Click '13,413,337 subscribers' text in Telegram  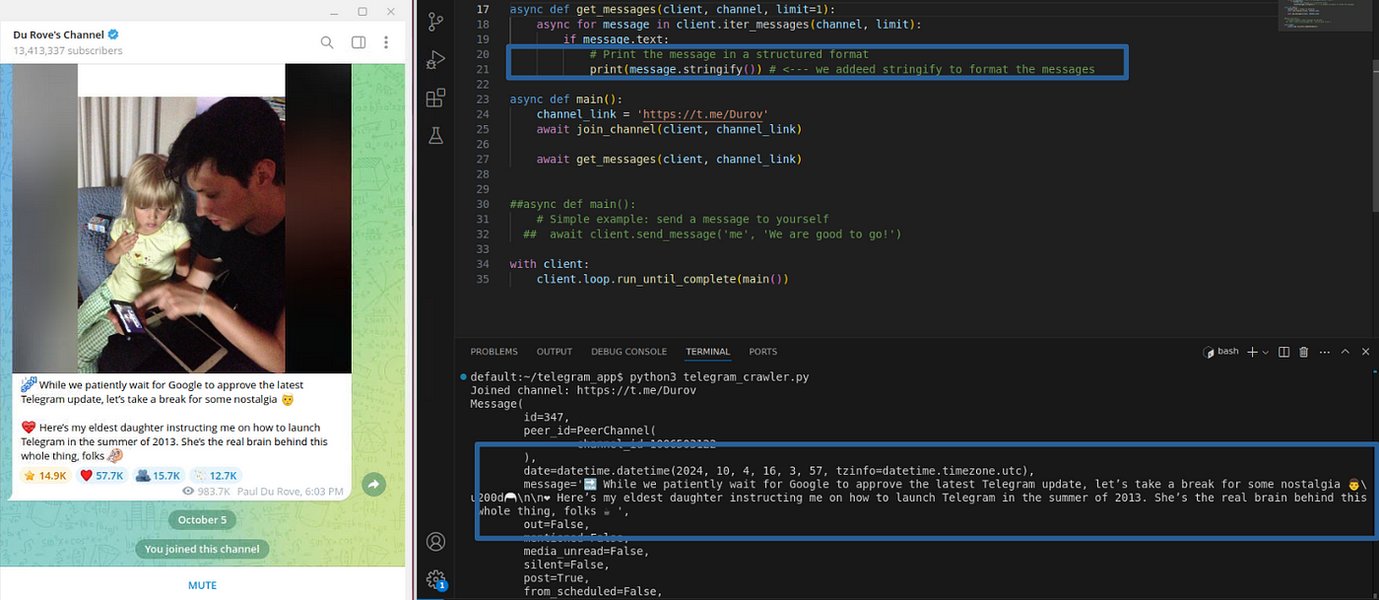click(68, 50)
